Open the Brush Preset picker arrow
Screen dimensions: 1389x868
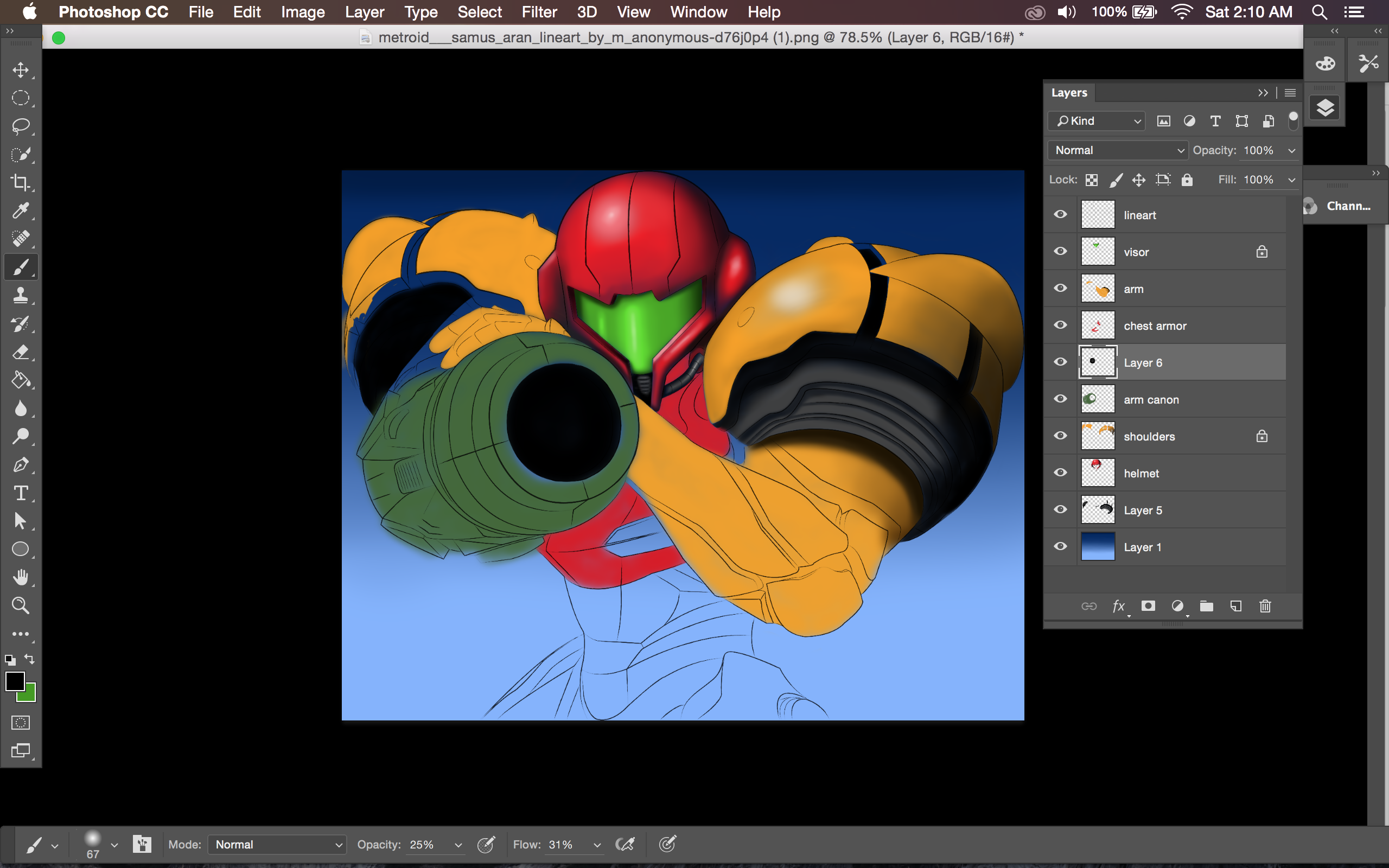(x=114, y=845)
